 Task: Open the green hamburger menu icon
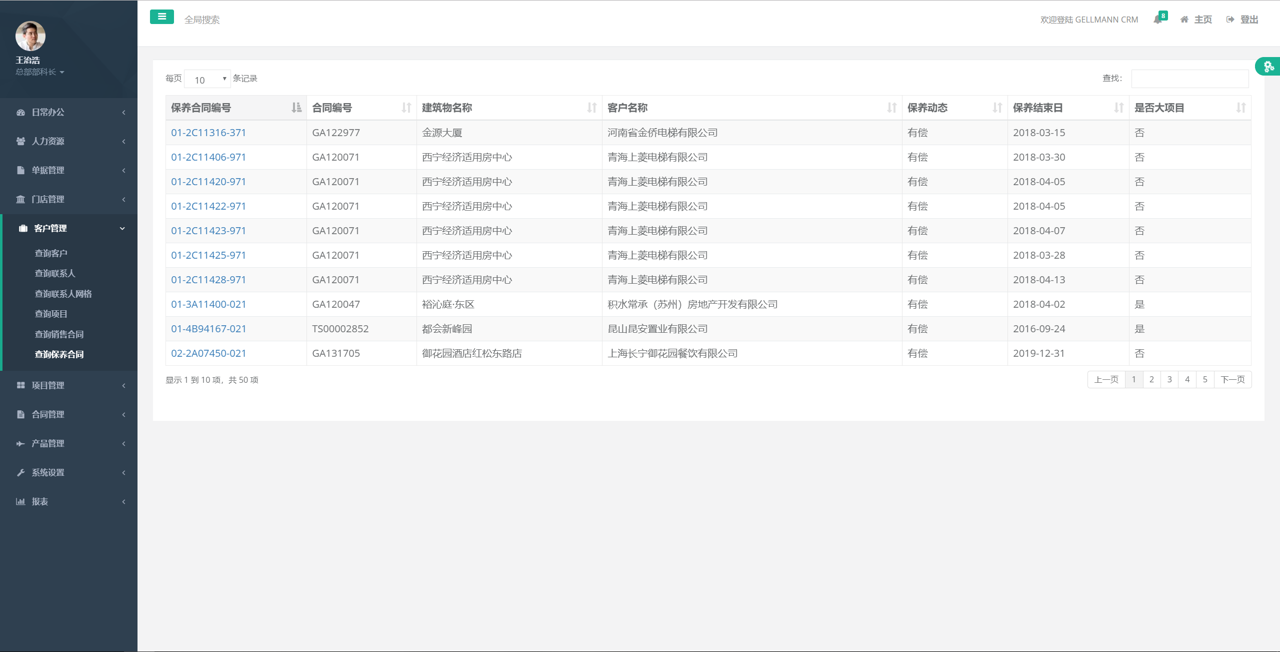coord(161,17)
